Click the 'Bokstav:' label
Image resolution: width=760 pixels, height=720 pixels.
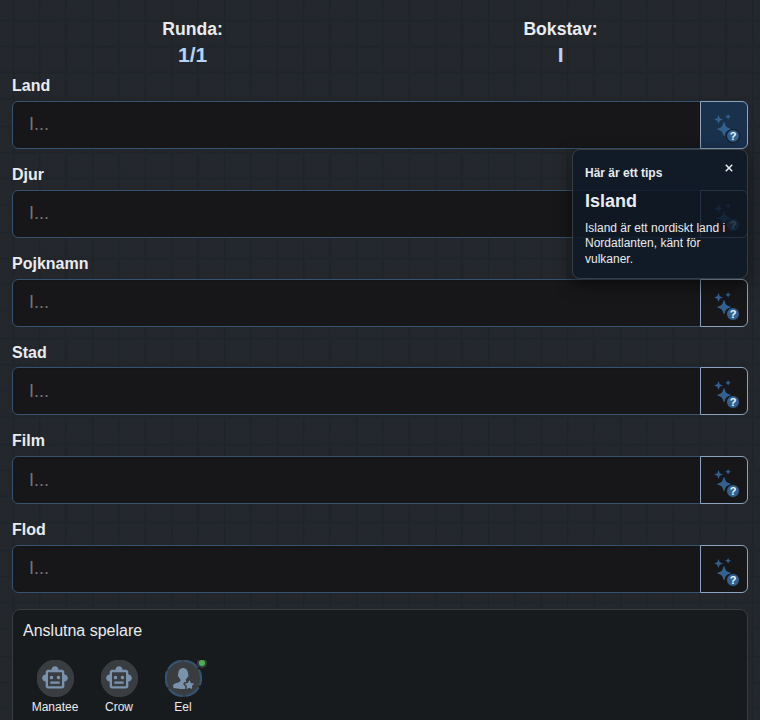(560, 29)
